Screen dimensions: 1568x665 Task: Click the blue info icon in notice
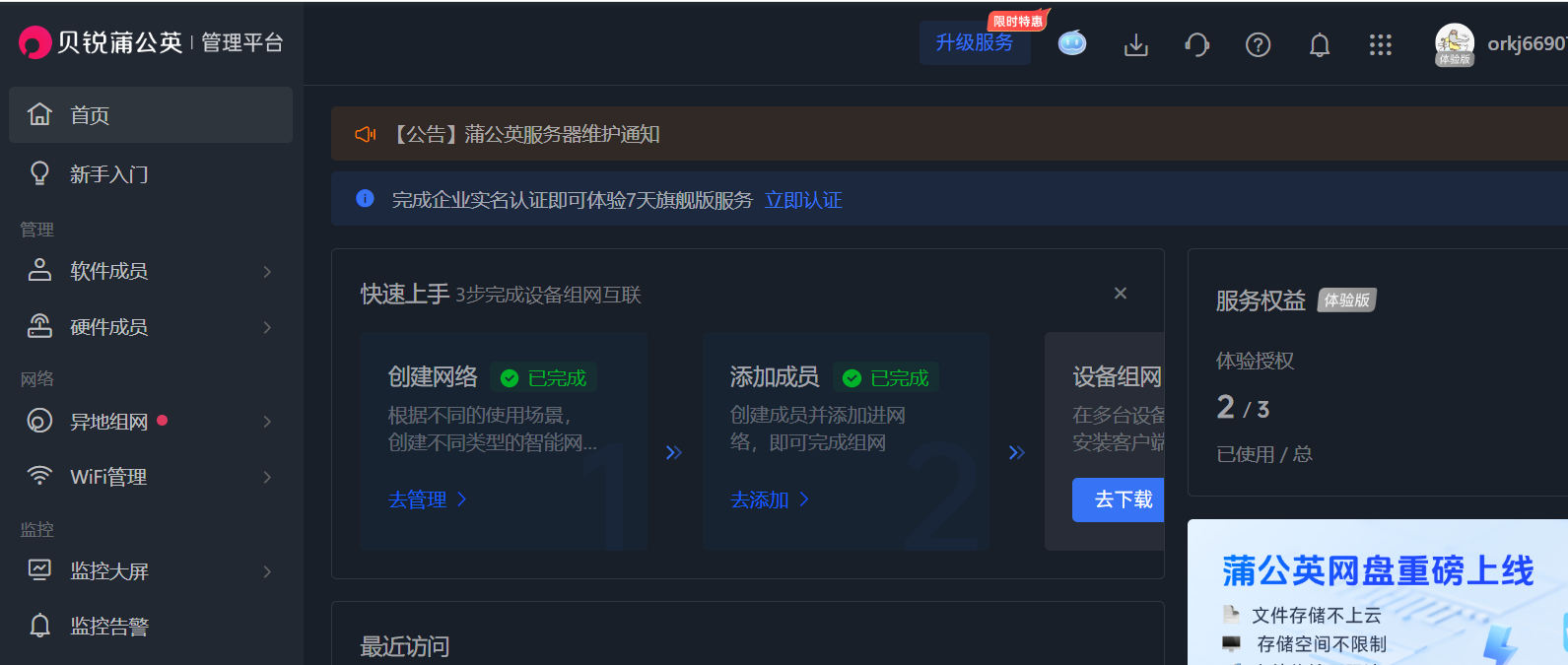[365, 199]
